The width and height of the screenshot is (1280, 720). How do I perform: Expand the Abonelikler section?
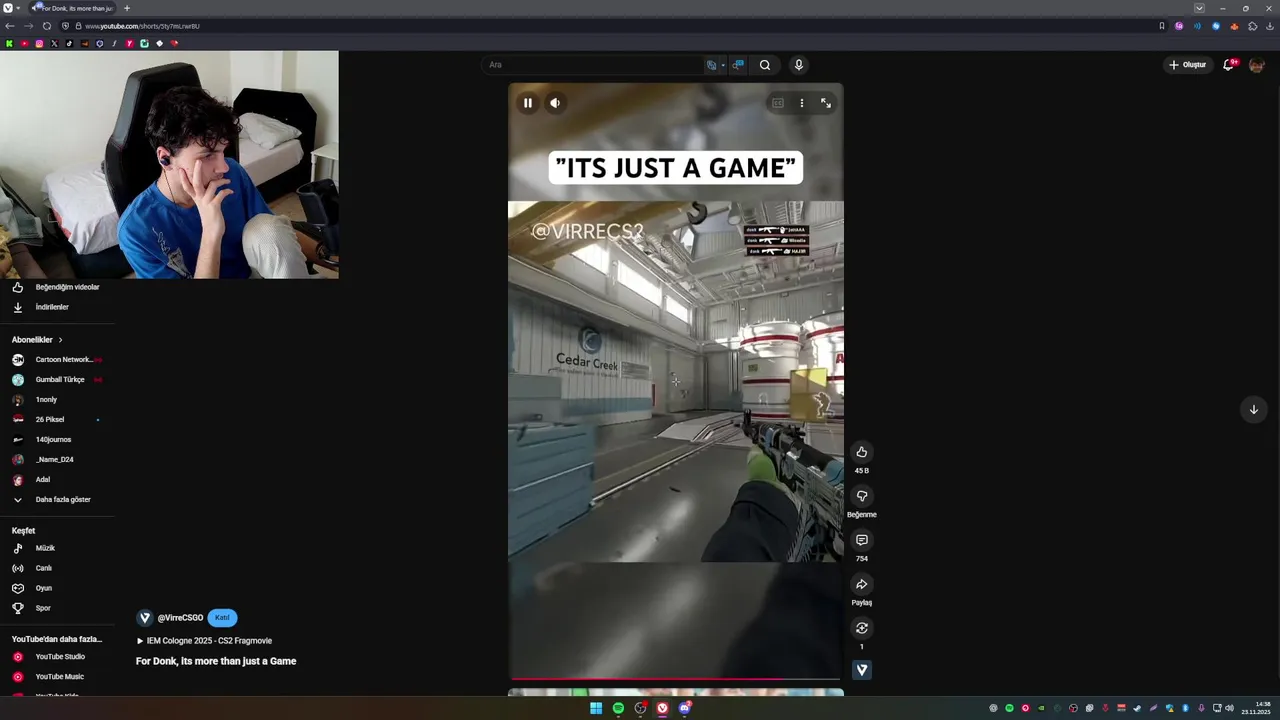[x=37, y=340]
